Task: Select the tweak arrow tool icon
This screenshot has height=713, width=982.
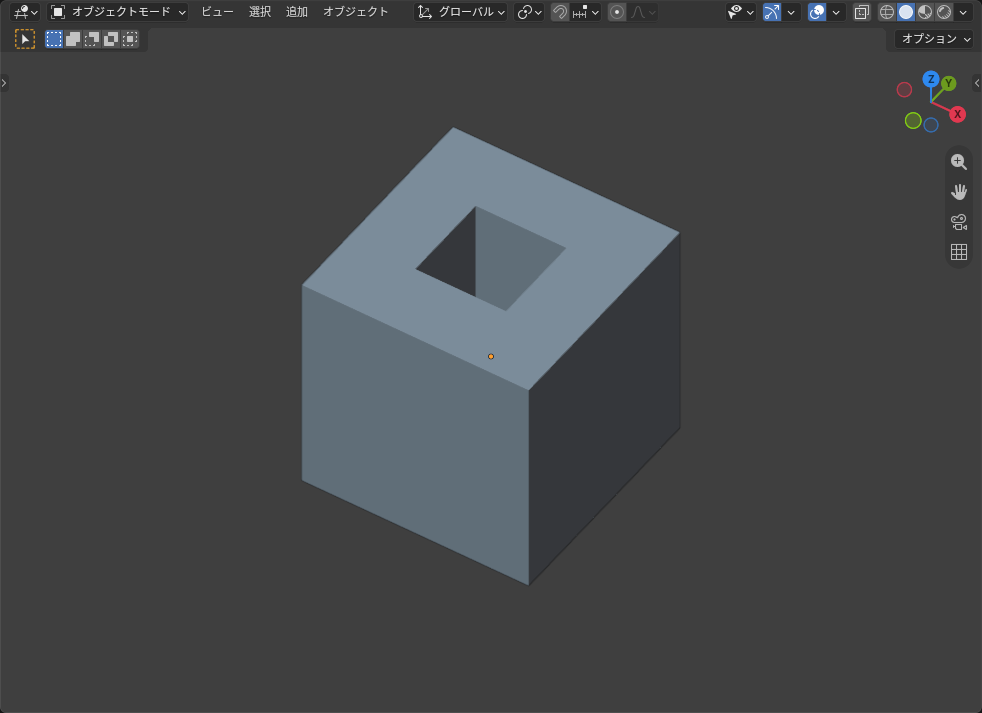Action: tap(25, 39)
